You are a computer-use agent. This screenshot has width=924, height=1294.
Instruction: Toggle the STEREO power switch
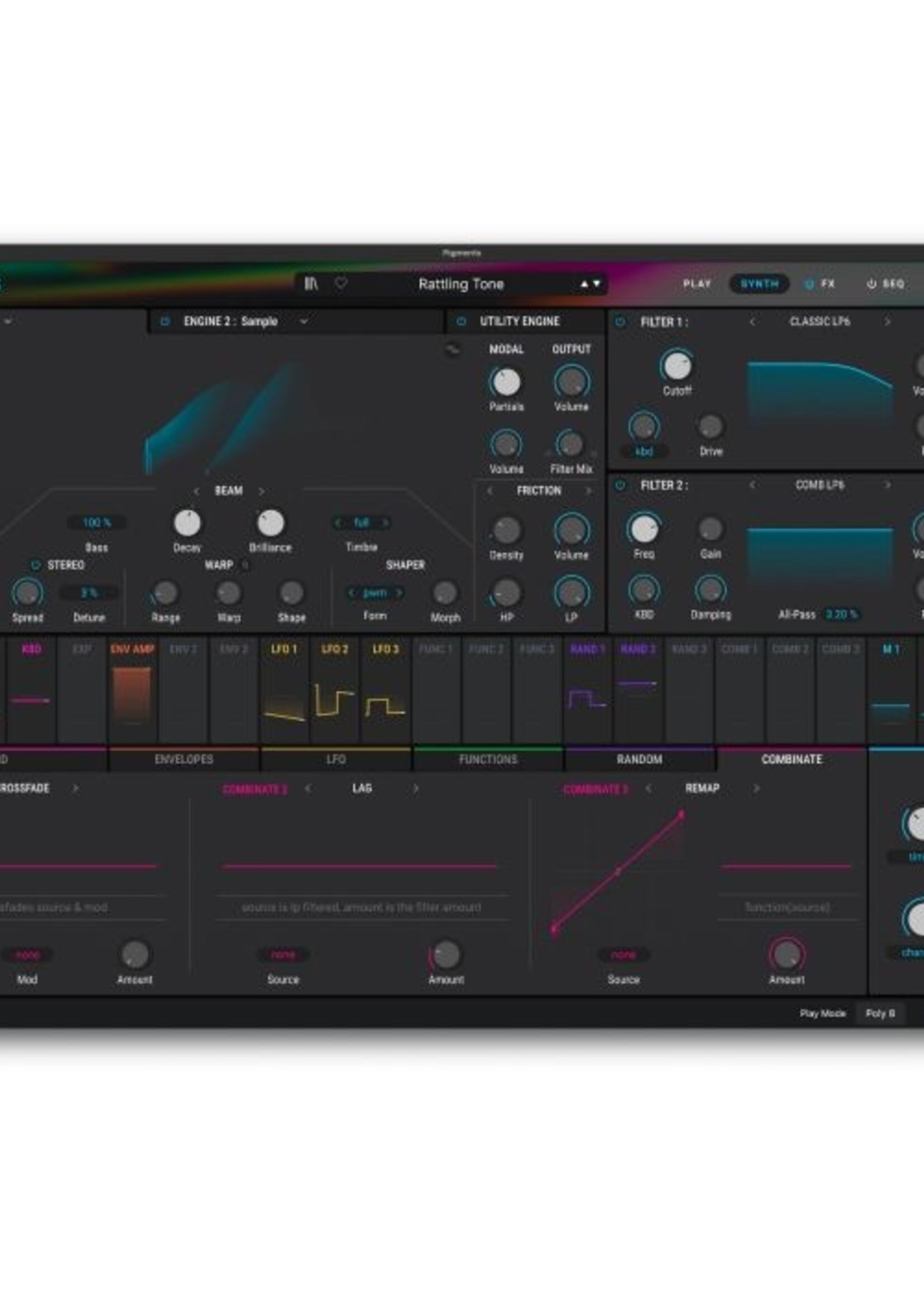[x=35, y=565]
